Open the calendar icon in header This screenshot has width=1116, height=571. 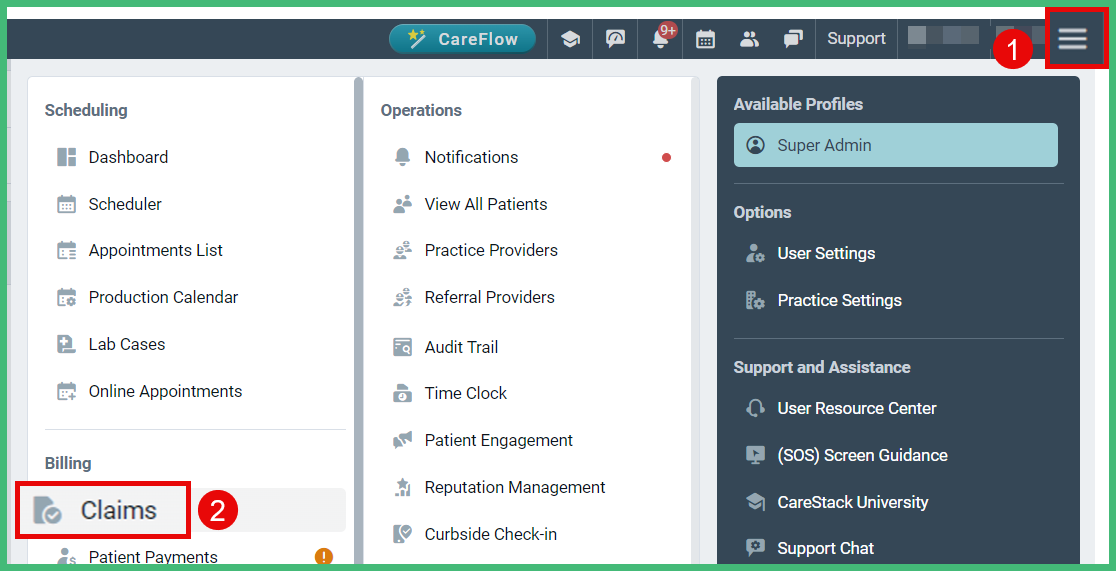point(705,39)
